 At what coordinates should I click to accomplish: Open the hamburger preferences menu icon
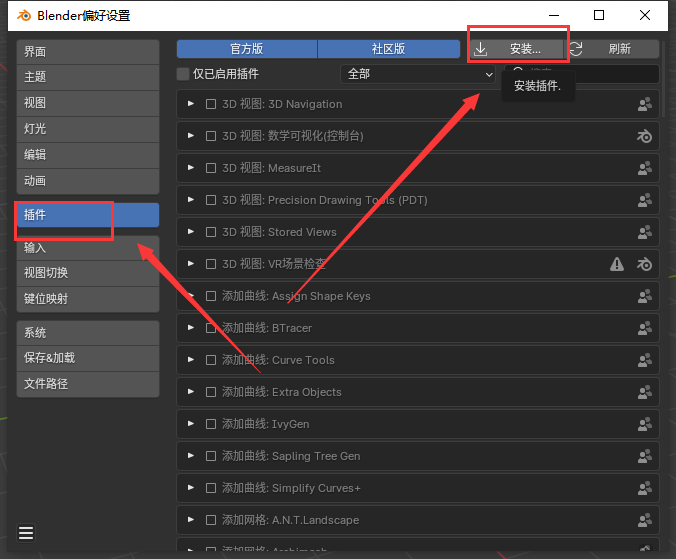26,533
